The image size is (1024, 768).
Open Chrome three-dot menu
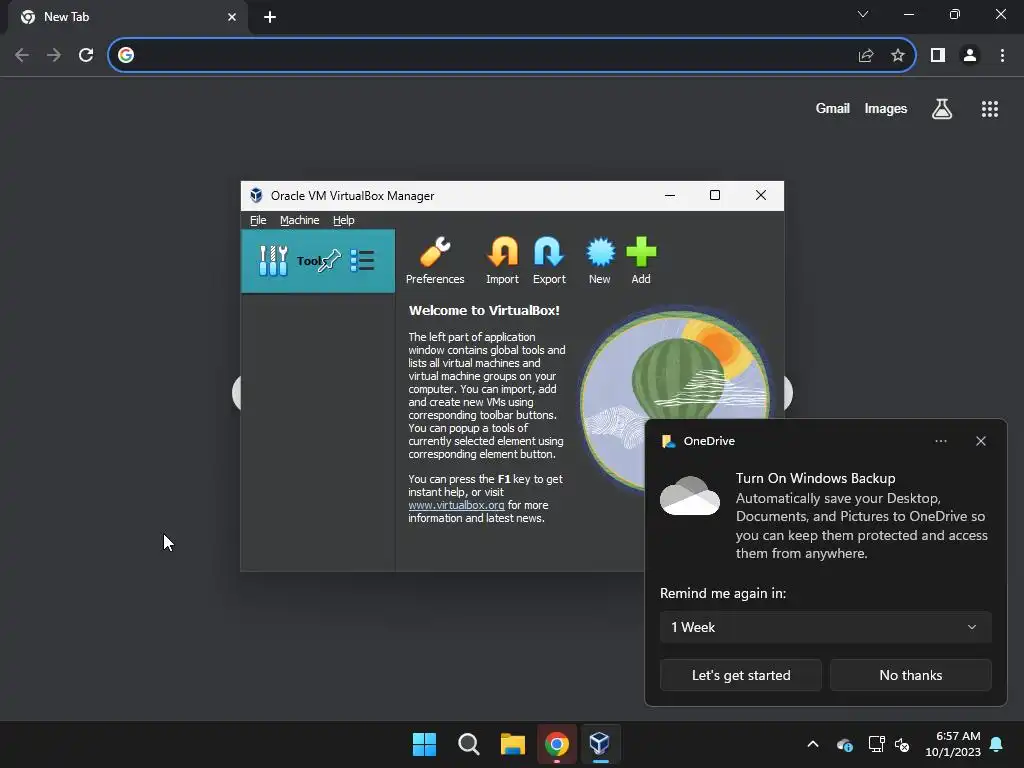pyautogui.click(x=1002, y=55)
